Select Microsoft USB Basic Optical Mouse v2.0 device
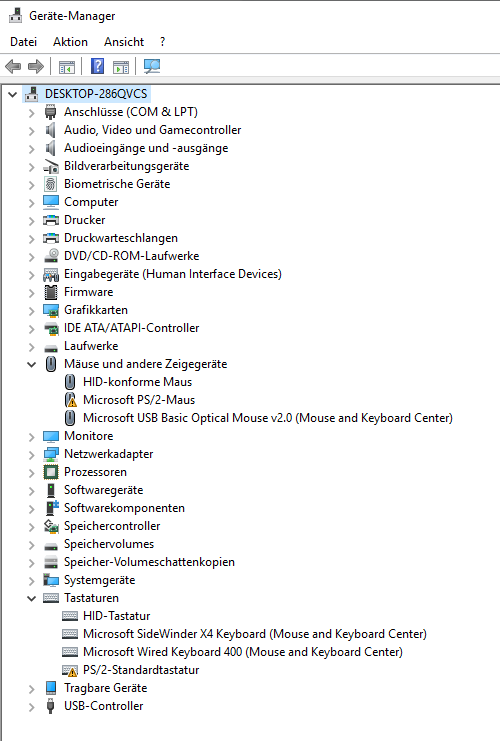This screenshot has width=500, height=741. tap(267, 418)
